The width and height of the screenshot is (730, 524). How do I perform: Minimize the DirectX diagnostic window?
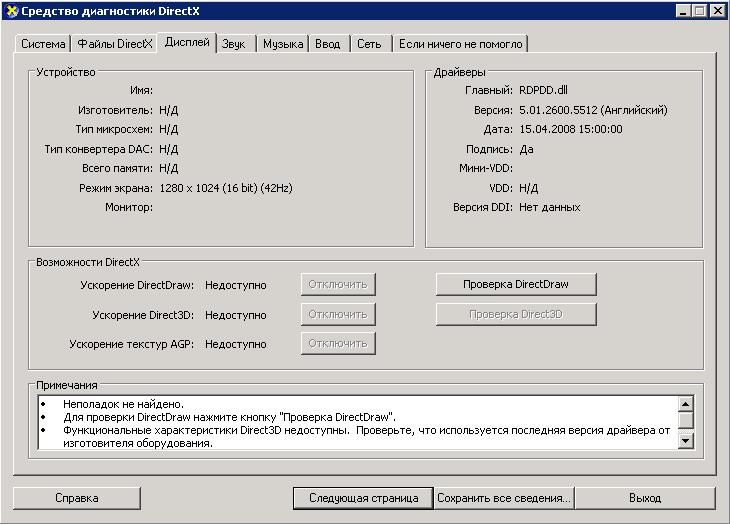click(x=683, y=11)
